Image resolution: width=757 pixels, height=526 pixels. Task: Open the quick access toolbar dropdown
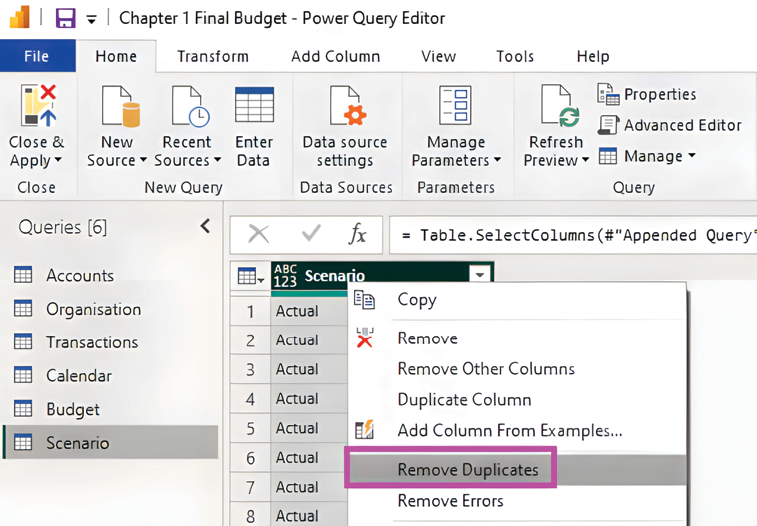(x=91, y=19)
